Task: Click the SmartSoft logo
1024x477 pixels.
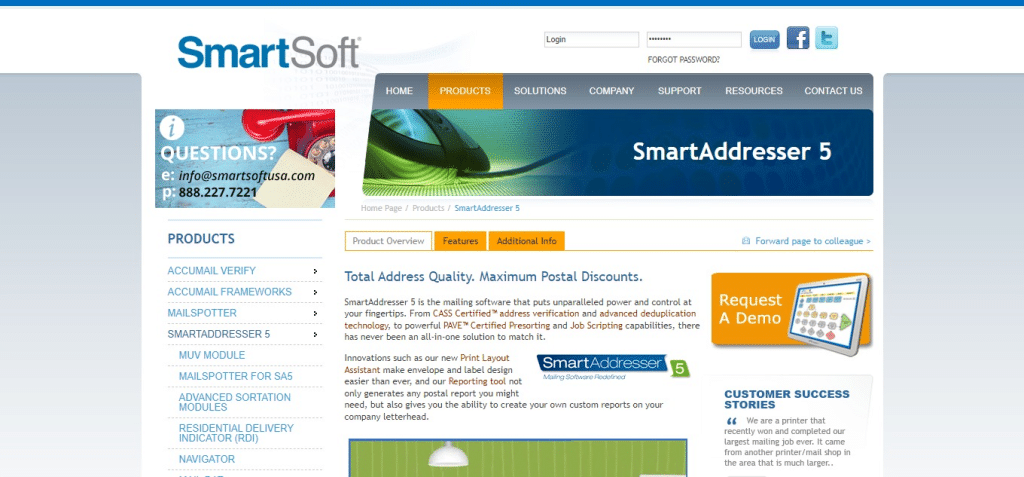Action: tap(268, 52)
